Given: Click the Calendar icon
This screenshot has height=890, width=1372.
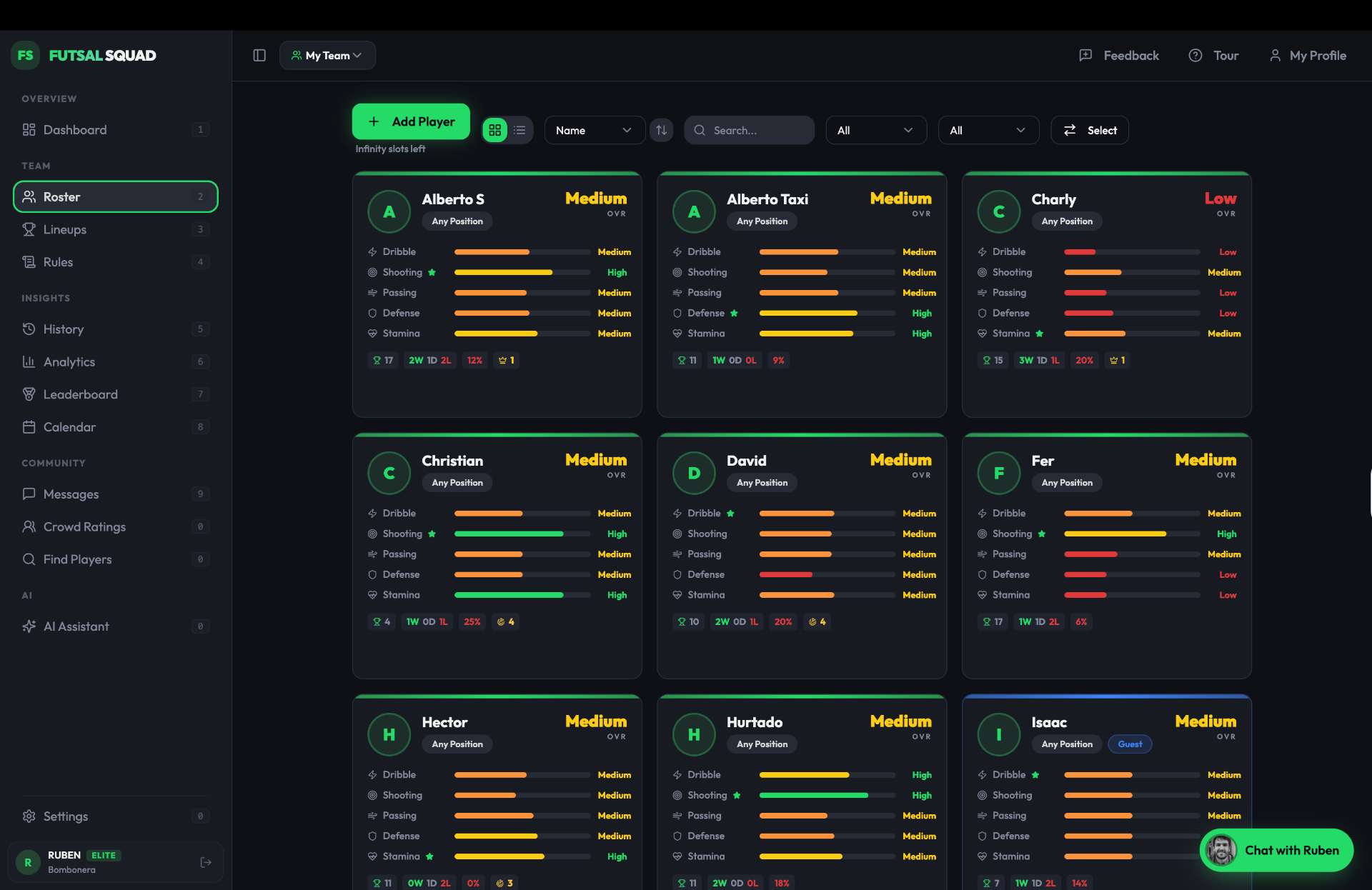Looking at the screenshot, I should pos(29,427).
